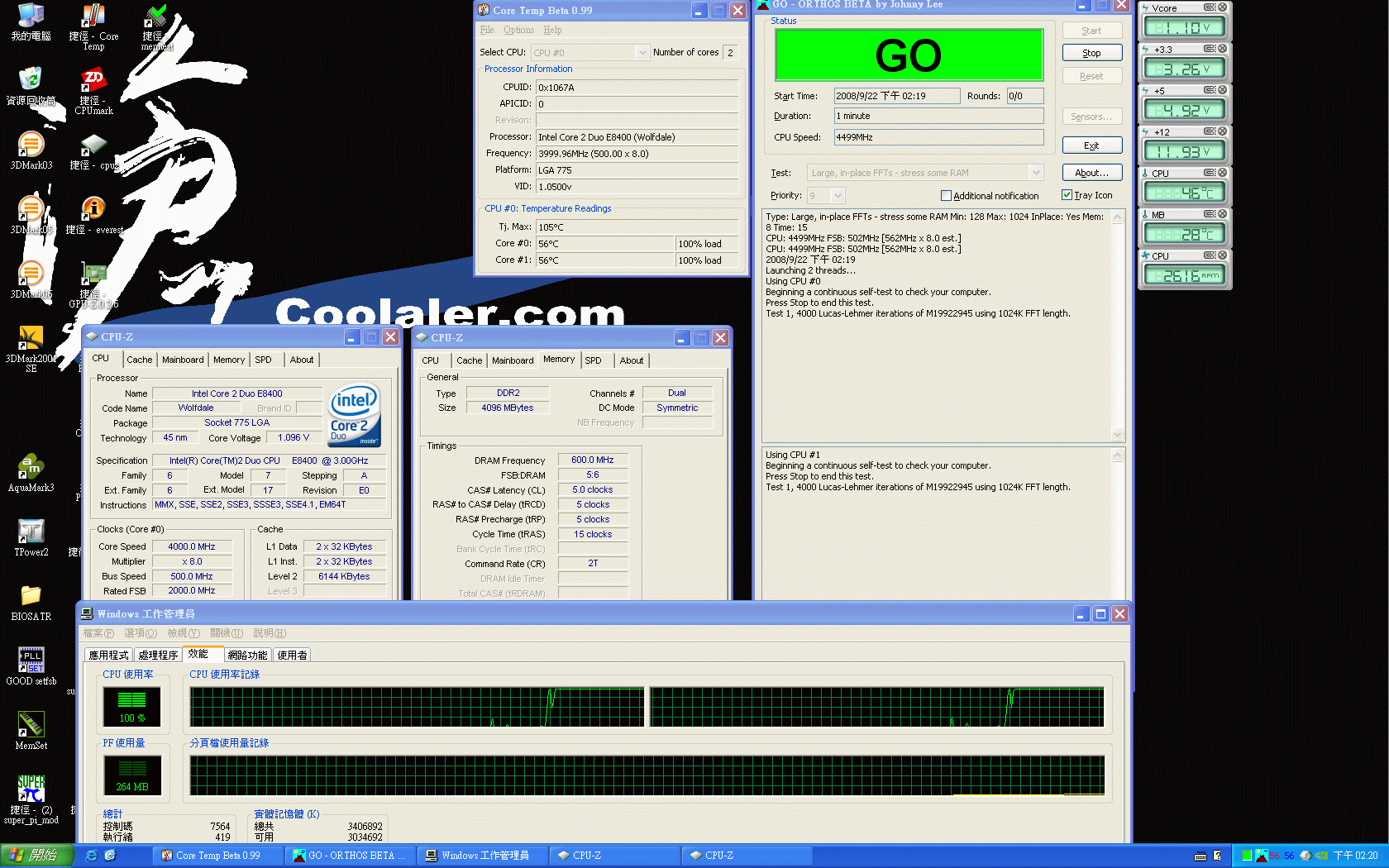The height and width of the screenshot is (868, 1389).
Task: Open the everest shortcut icon
Action: tap(93, 215)
